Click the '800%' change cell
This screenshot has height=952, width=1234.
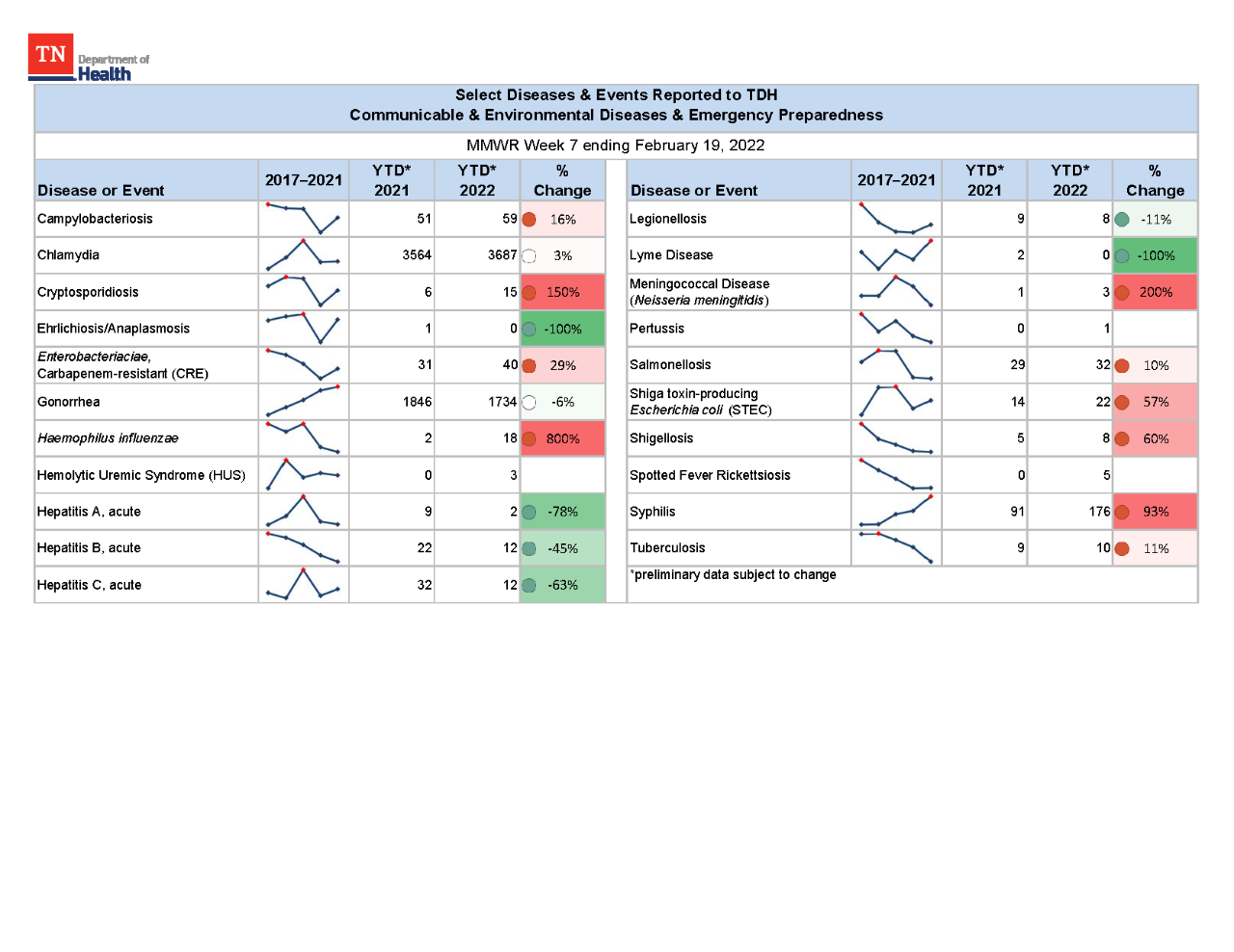point(563,438)
